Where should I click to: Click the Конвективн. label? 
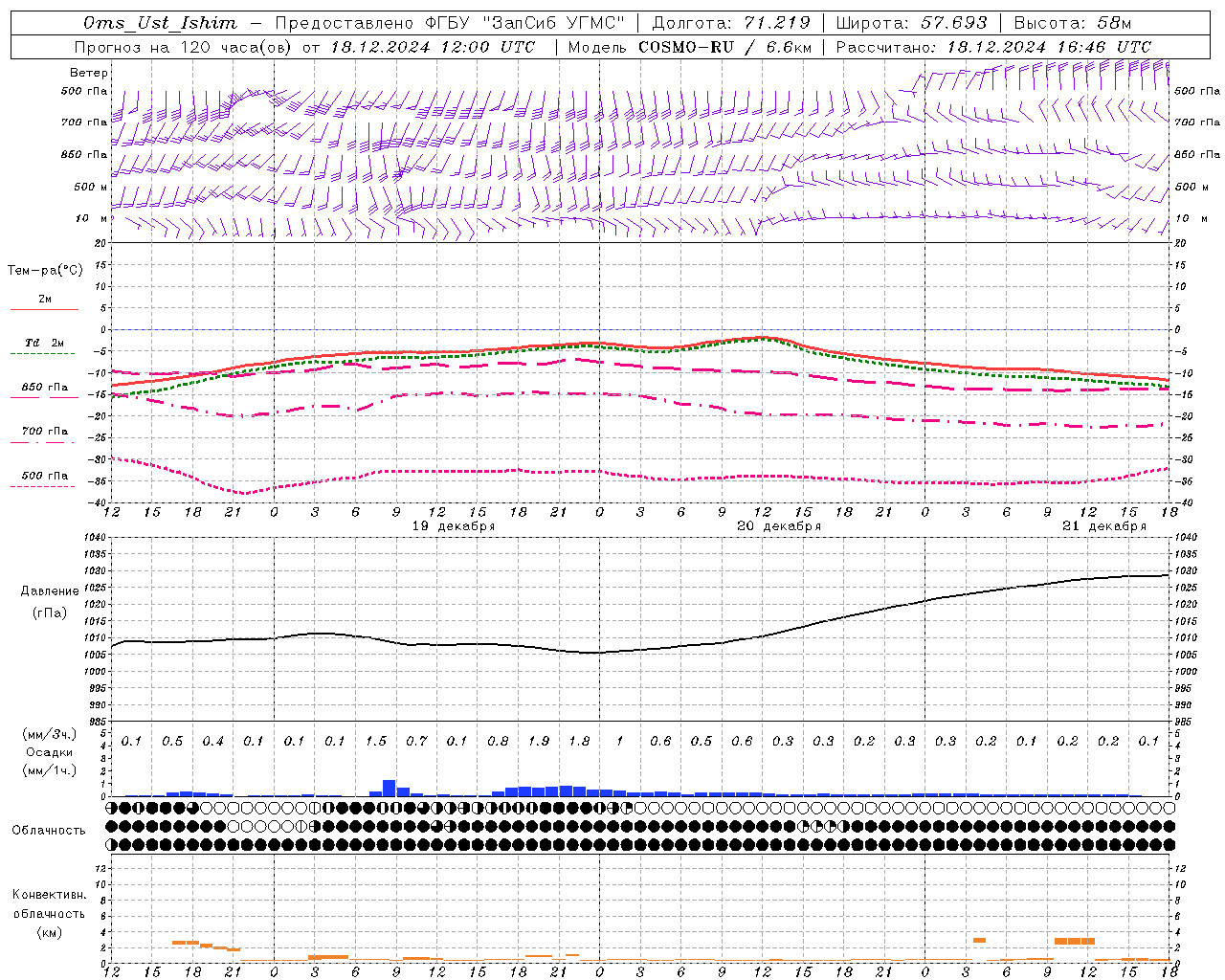49,895
